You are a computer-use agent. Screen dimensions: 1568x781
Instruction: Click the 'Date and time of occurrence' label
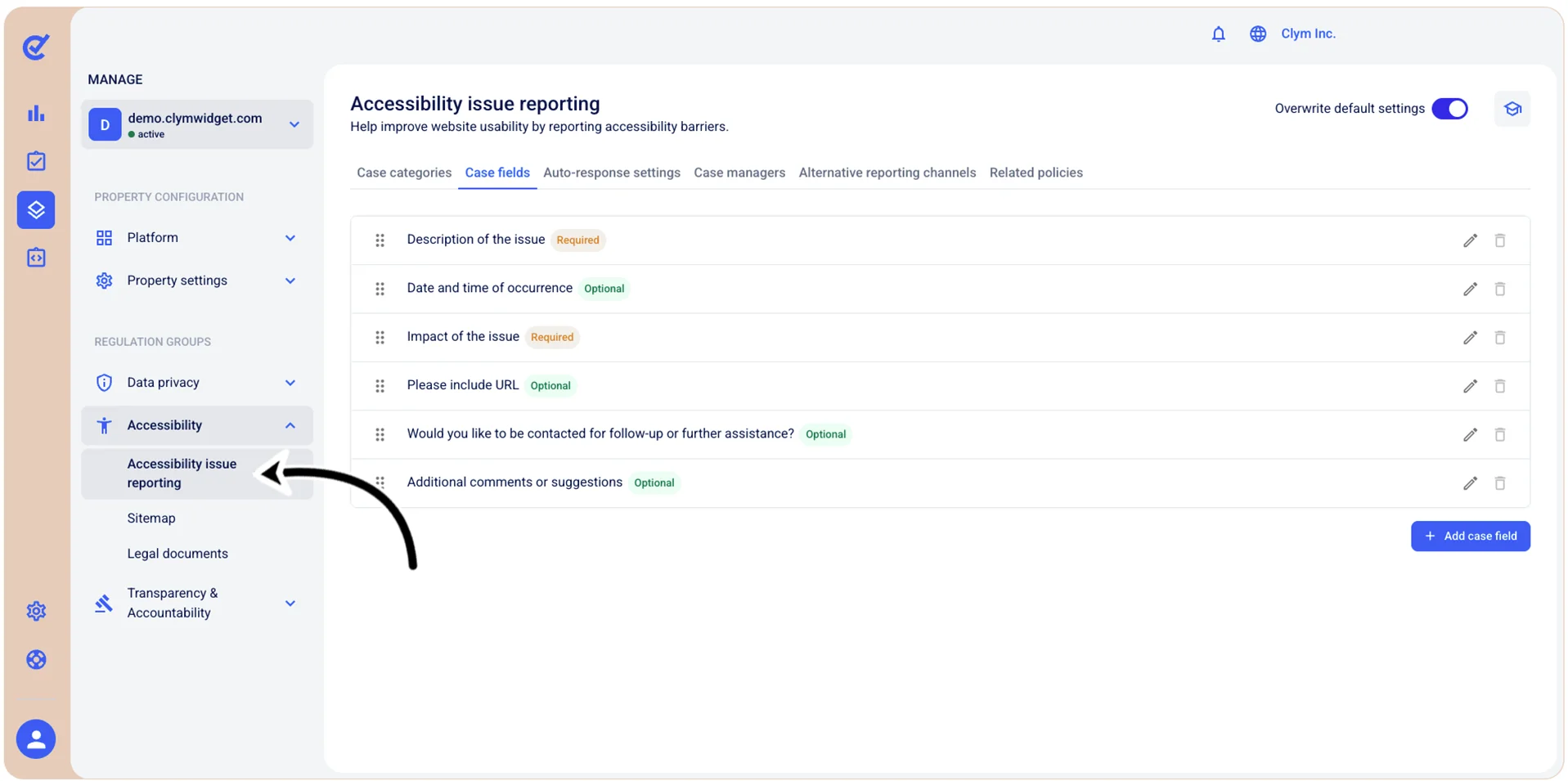pyautogui.click(x=489, y=288)
